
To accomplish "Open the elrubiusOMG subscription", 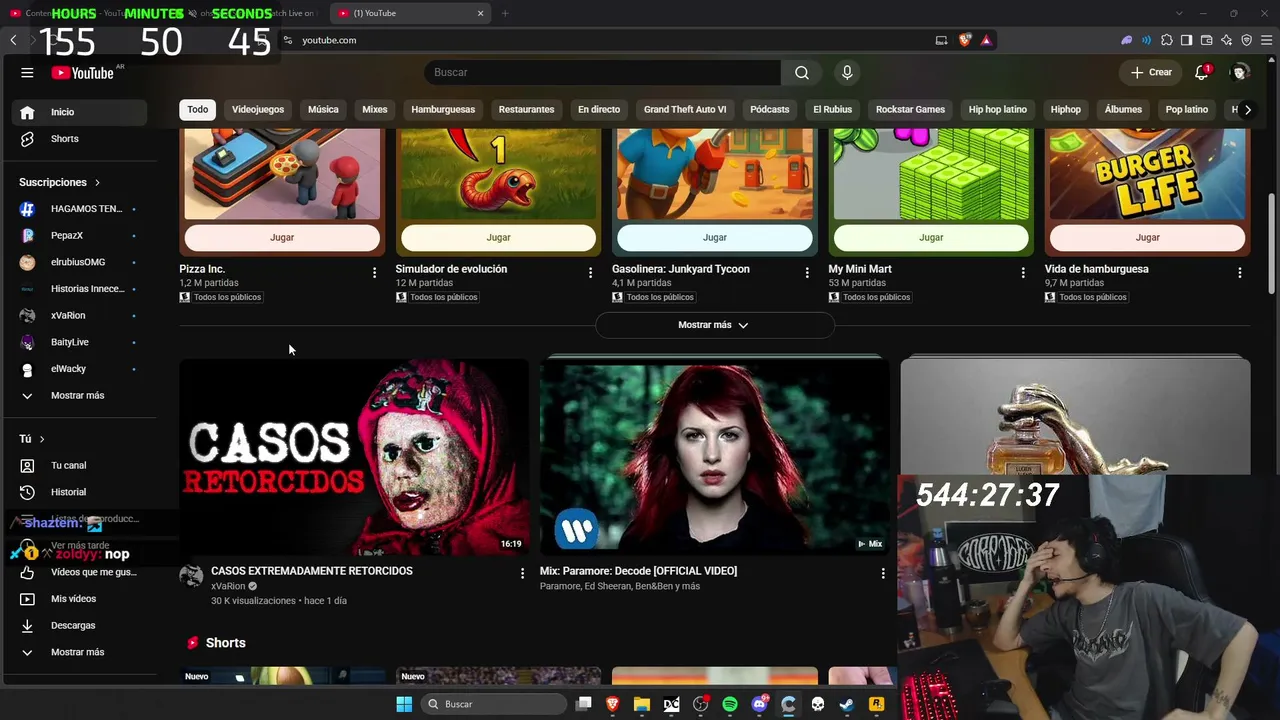I will coord(78,262).
